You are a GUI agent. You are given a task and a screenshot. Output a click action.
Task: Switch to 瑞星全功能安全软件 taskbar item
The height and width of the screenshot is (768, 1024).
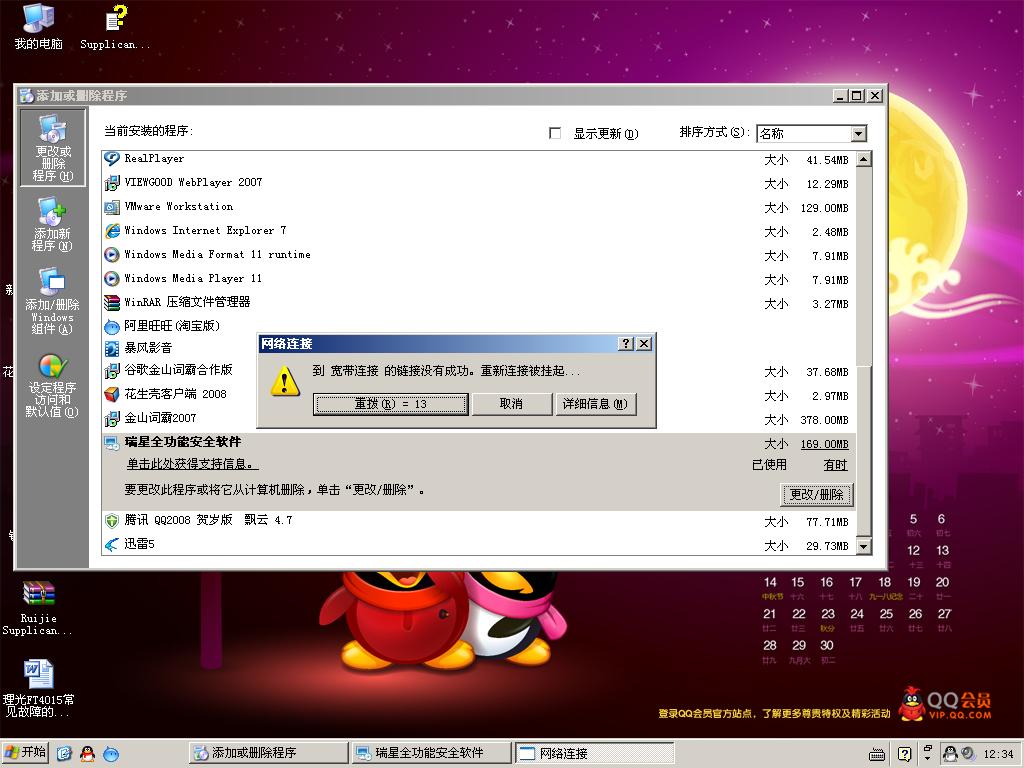pos(431,753)
